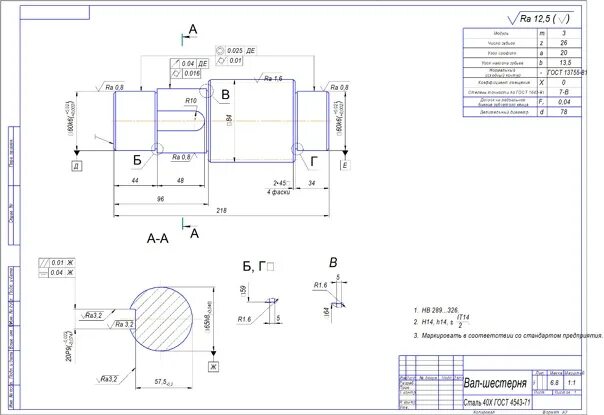Select the module value 3 in gear table
604x415 pixels.
pyautogui.click(x=564, y=34)
